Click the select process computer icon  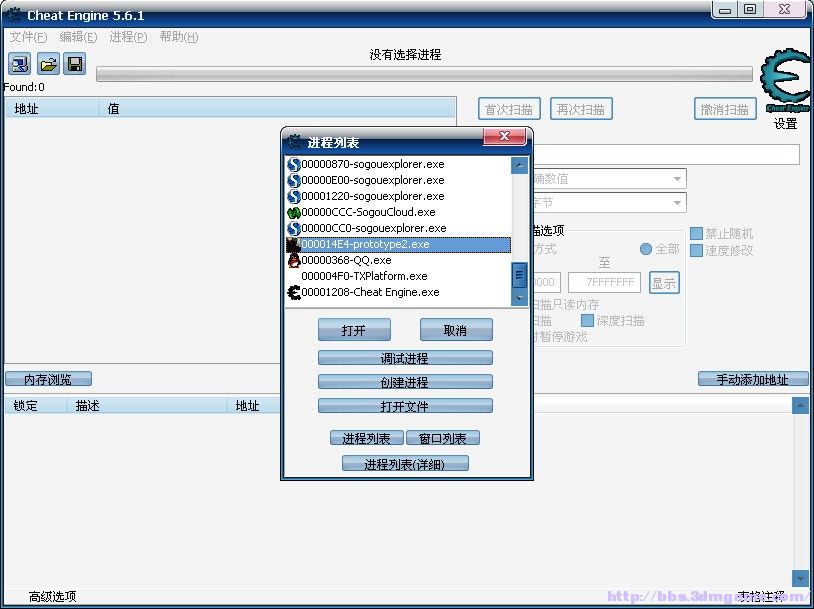20,64
